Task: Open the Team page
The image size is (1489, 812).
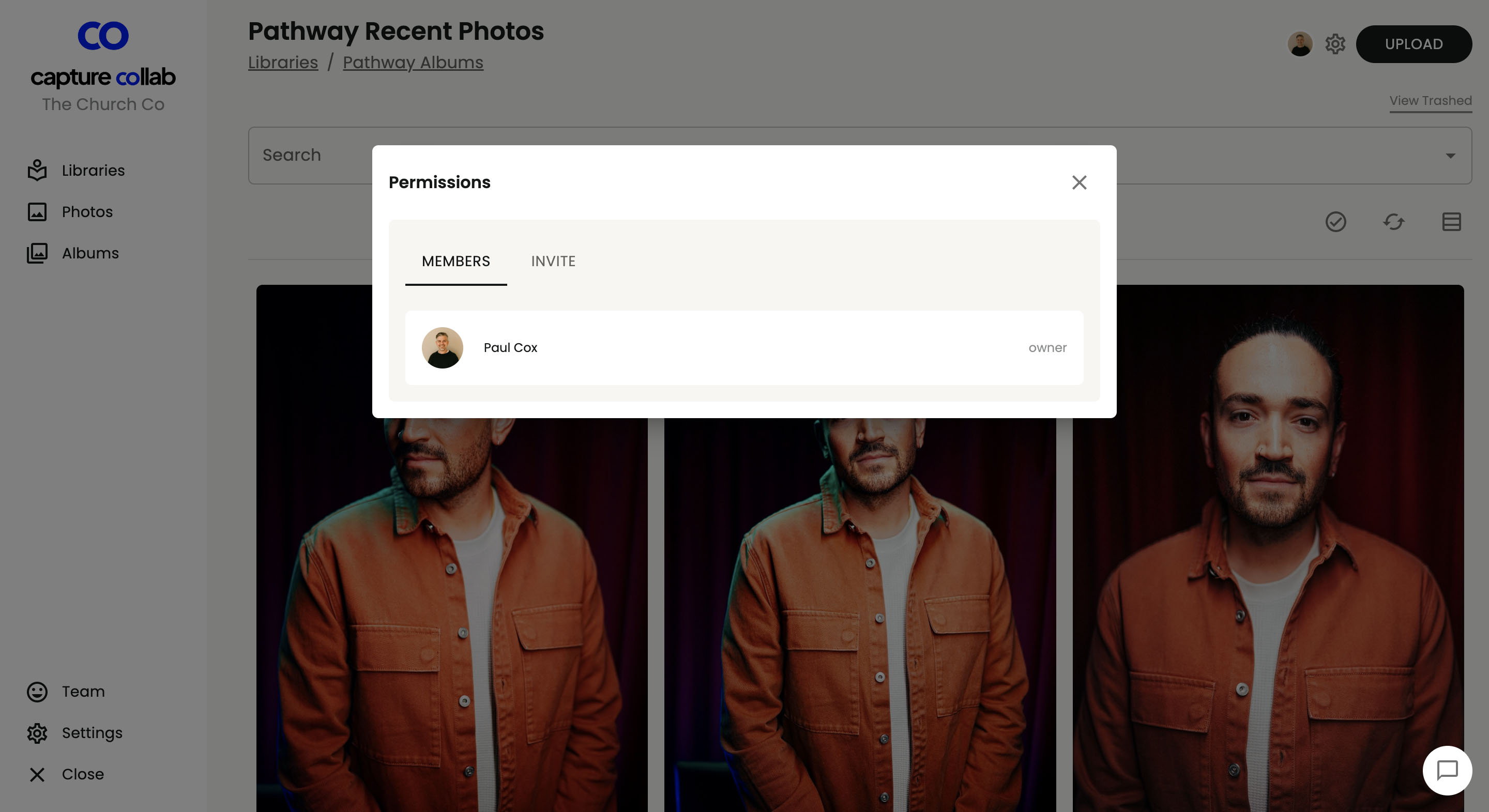Action: point(83,692)
